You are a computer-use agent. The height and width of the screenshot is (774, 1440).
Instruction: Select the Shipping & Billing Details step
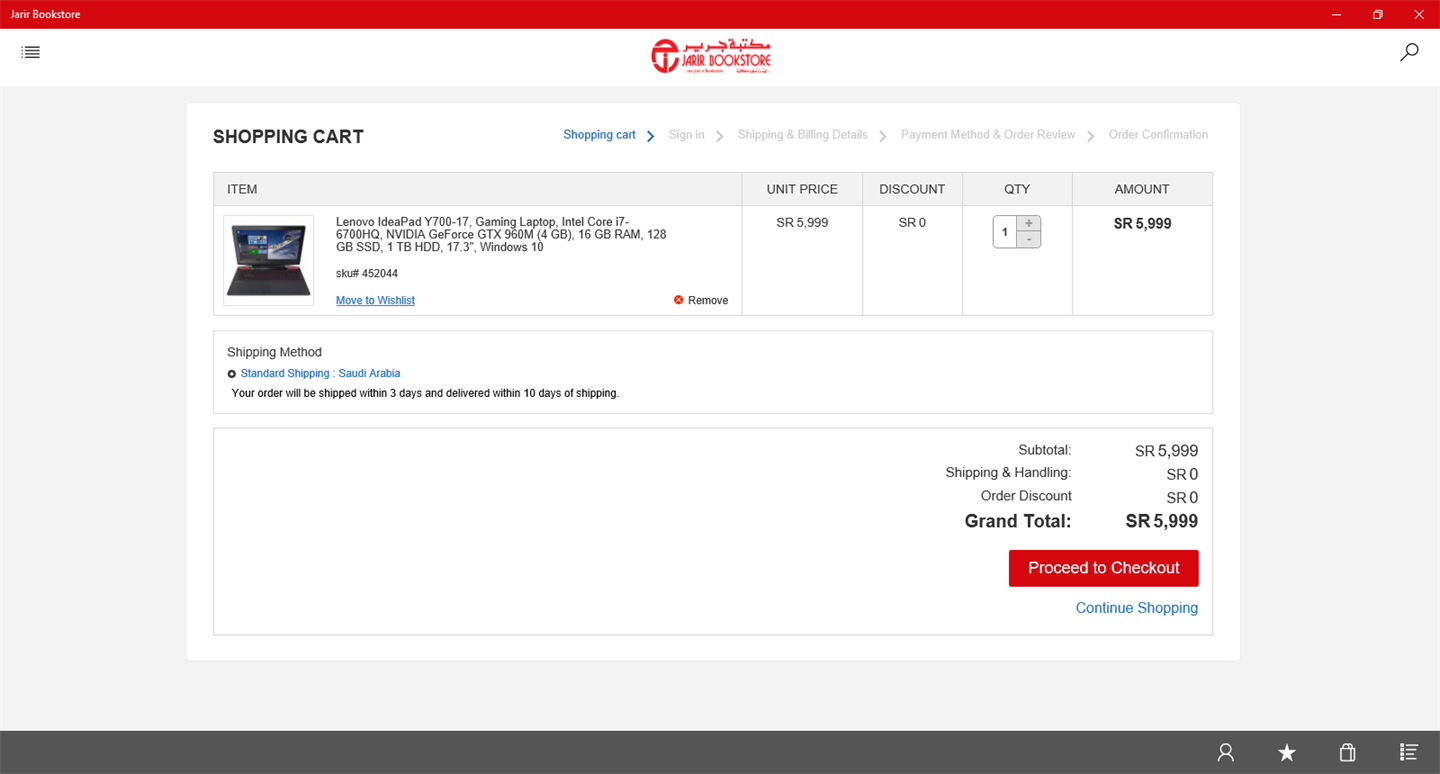[x=803, y=135]
